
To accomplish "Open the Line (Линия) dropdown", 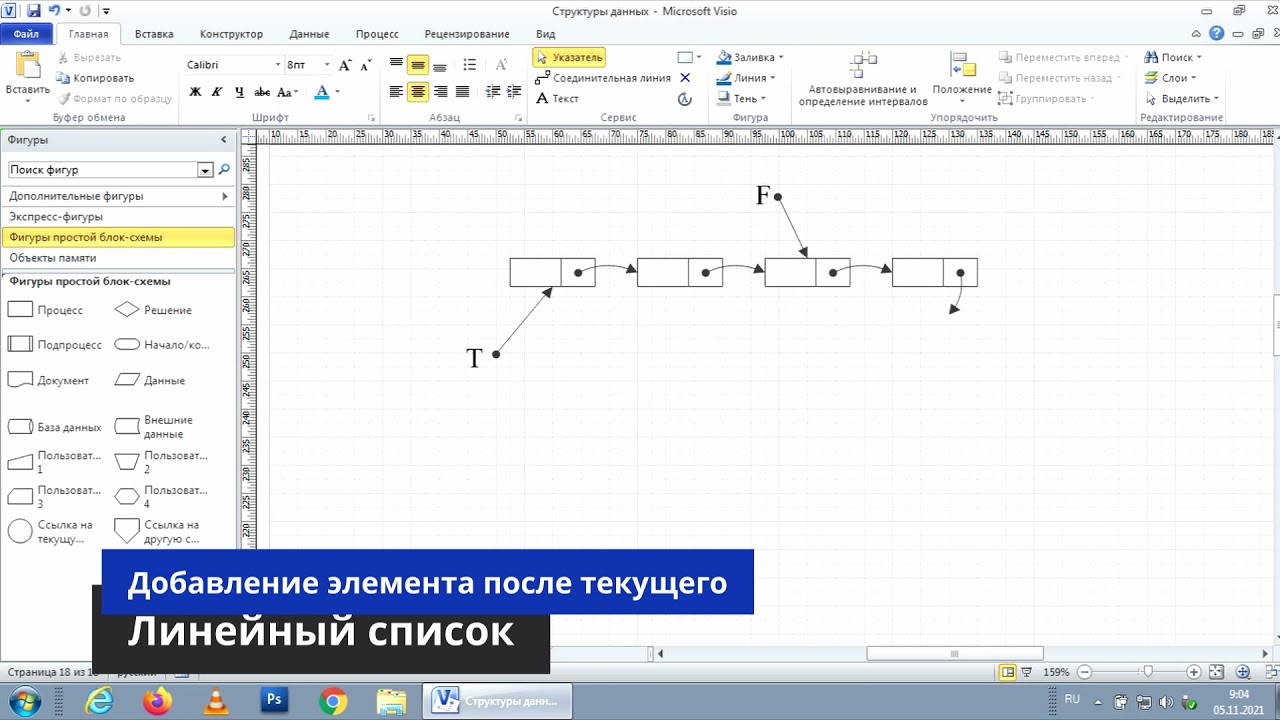I will (x=746, y=78).
